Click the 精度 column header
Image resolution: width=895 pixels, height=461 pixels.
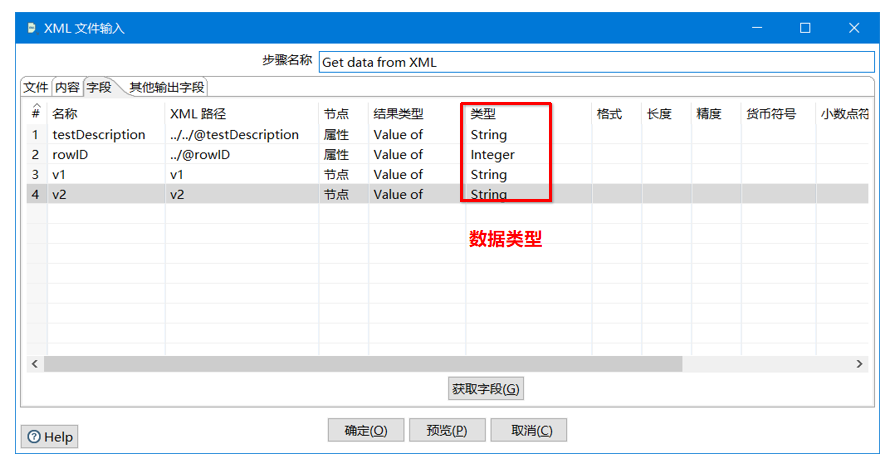click(716, 114)
